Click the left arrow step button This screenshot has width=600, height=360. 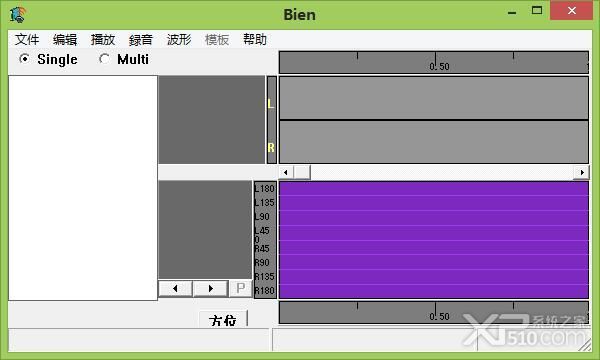click(175, 288)
